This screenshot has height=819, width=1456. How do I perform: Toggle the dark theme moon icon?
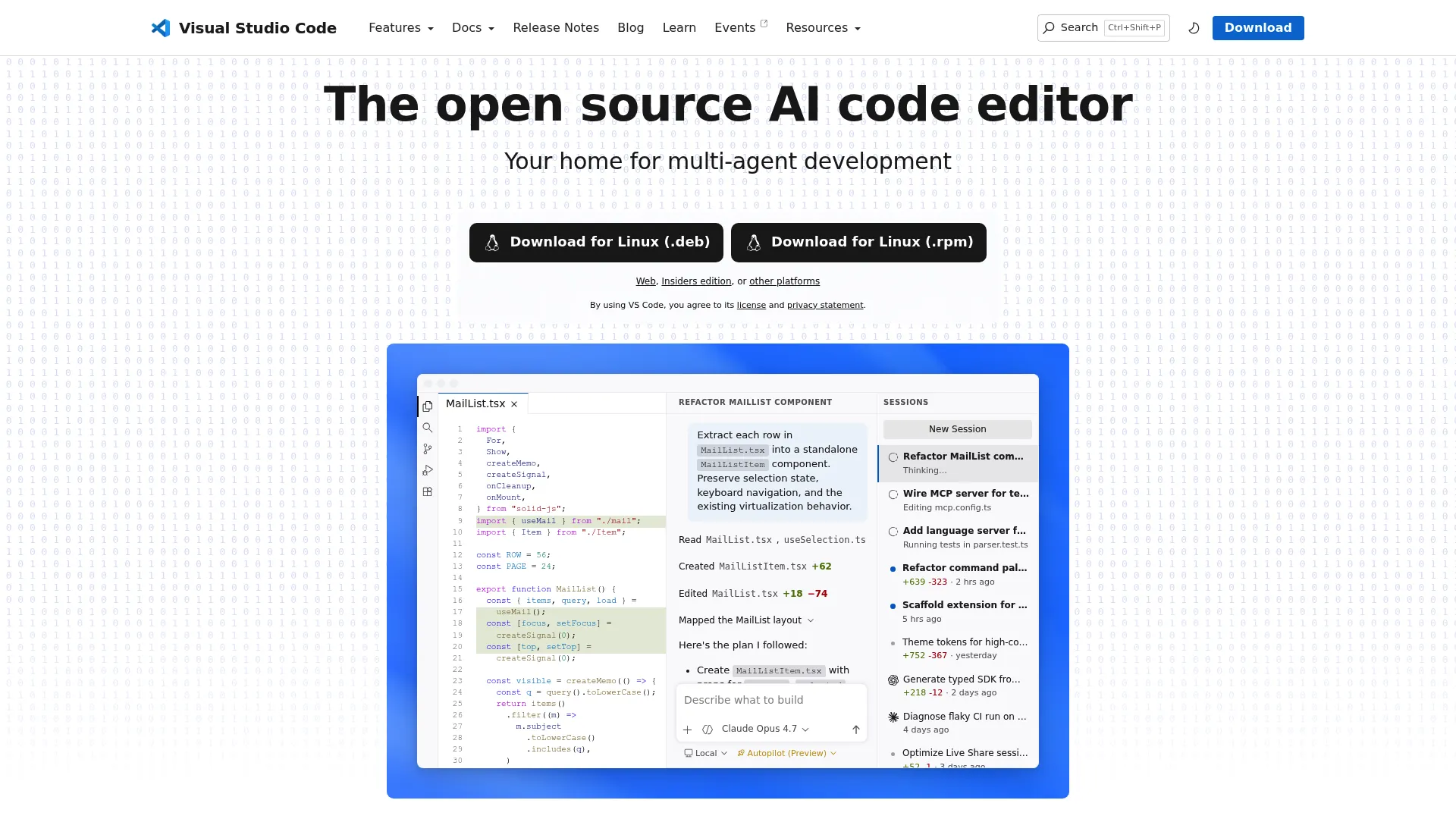[1194, 28]
